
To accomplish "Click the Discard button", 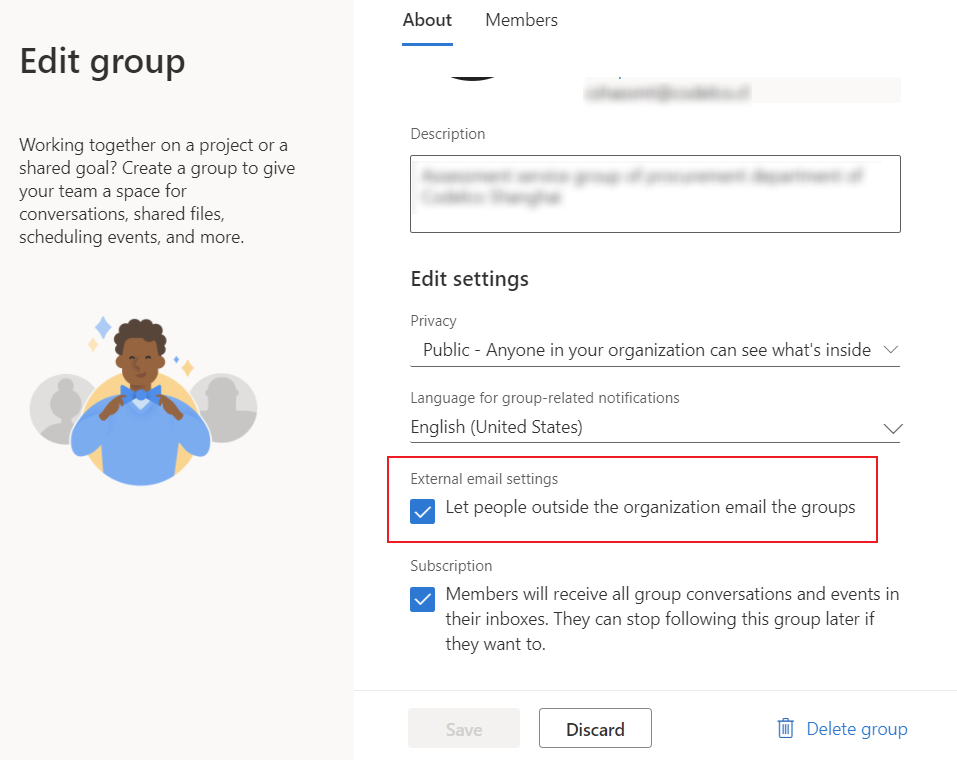I will [x=595, y=728].
